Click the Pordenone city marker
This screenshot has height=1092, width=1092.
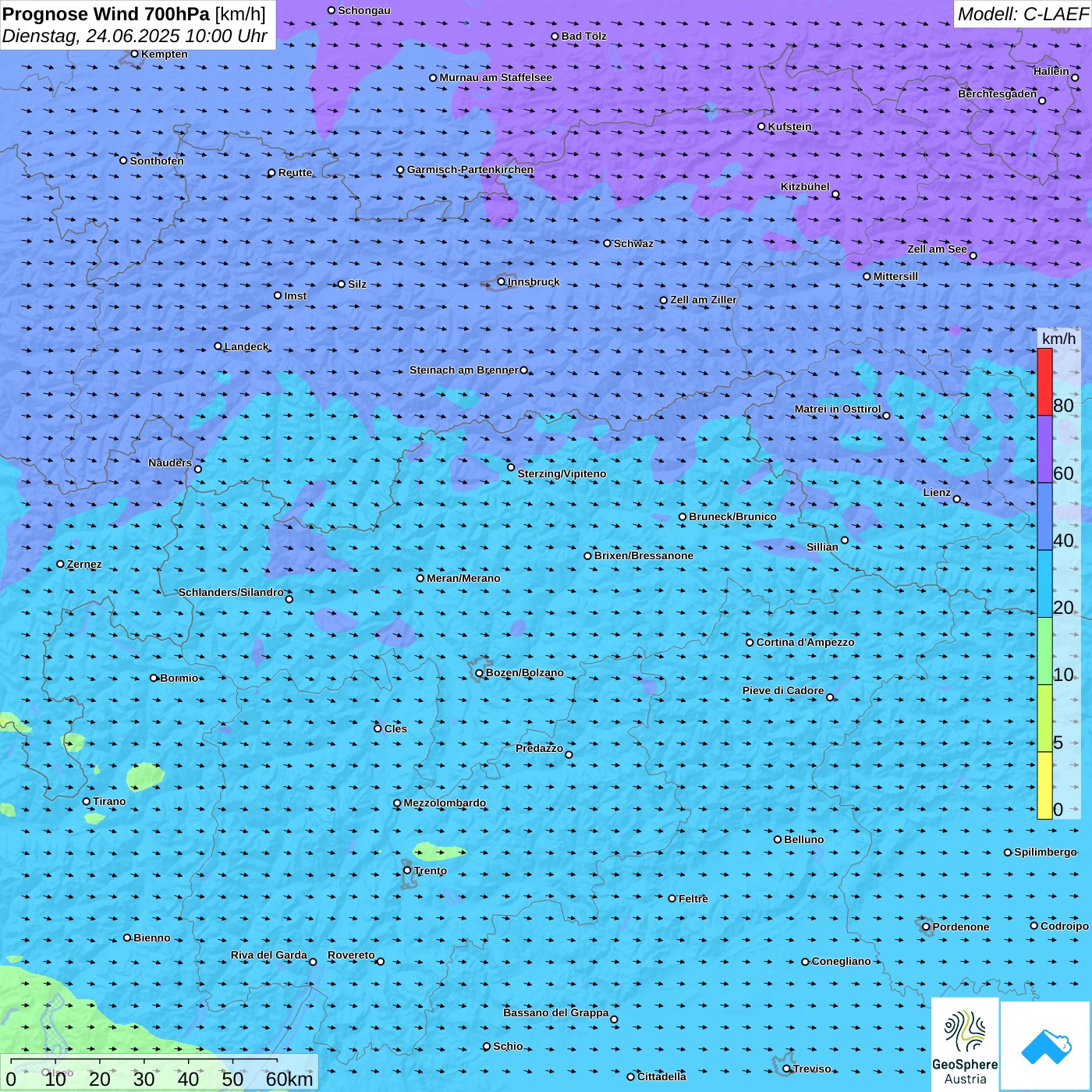(927, 927)
